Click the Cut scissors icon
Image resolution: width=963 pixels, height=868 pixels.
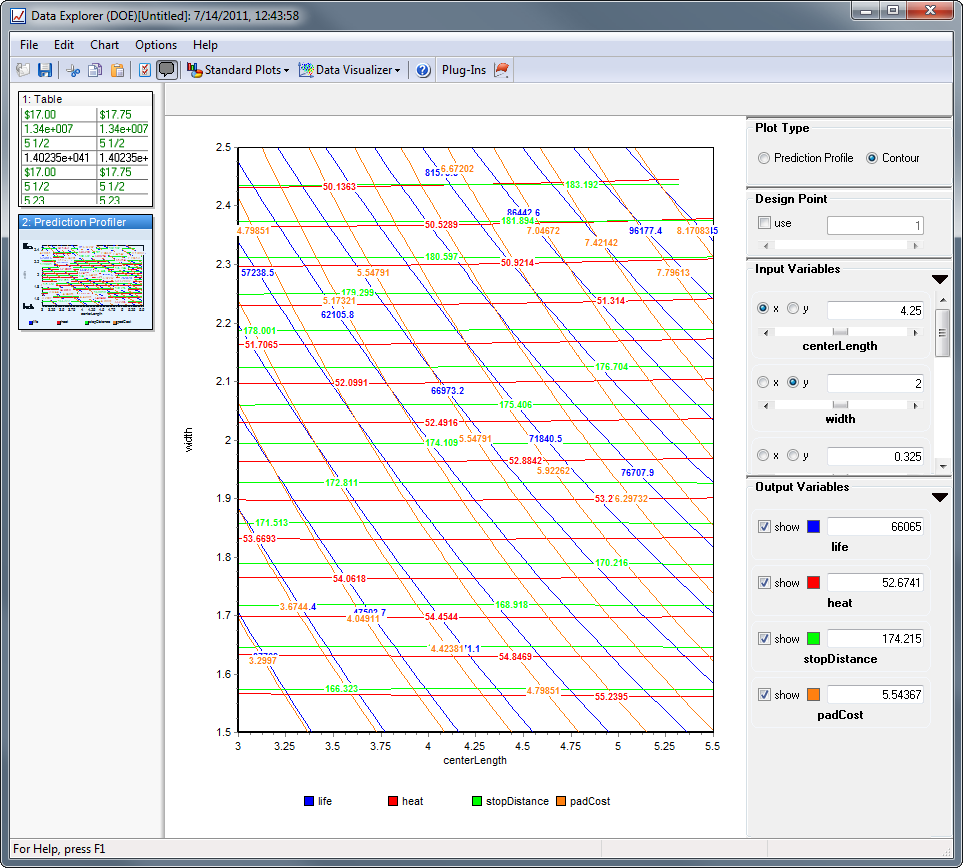click(x=72, y=70)
